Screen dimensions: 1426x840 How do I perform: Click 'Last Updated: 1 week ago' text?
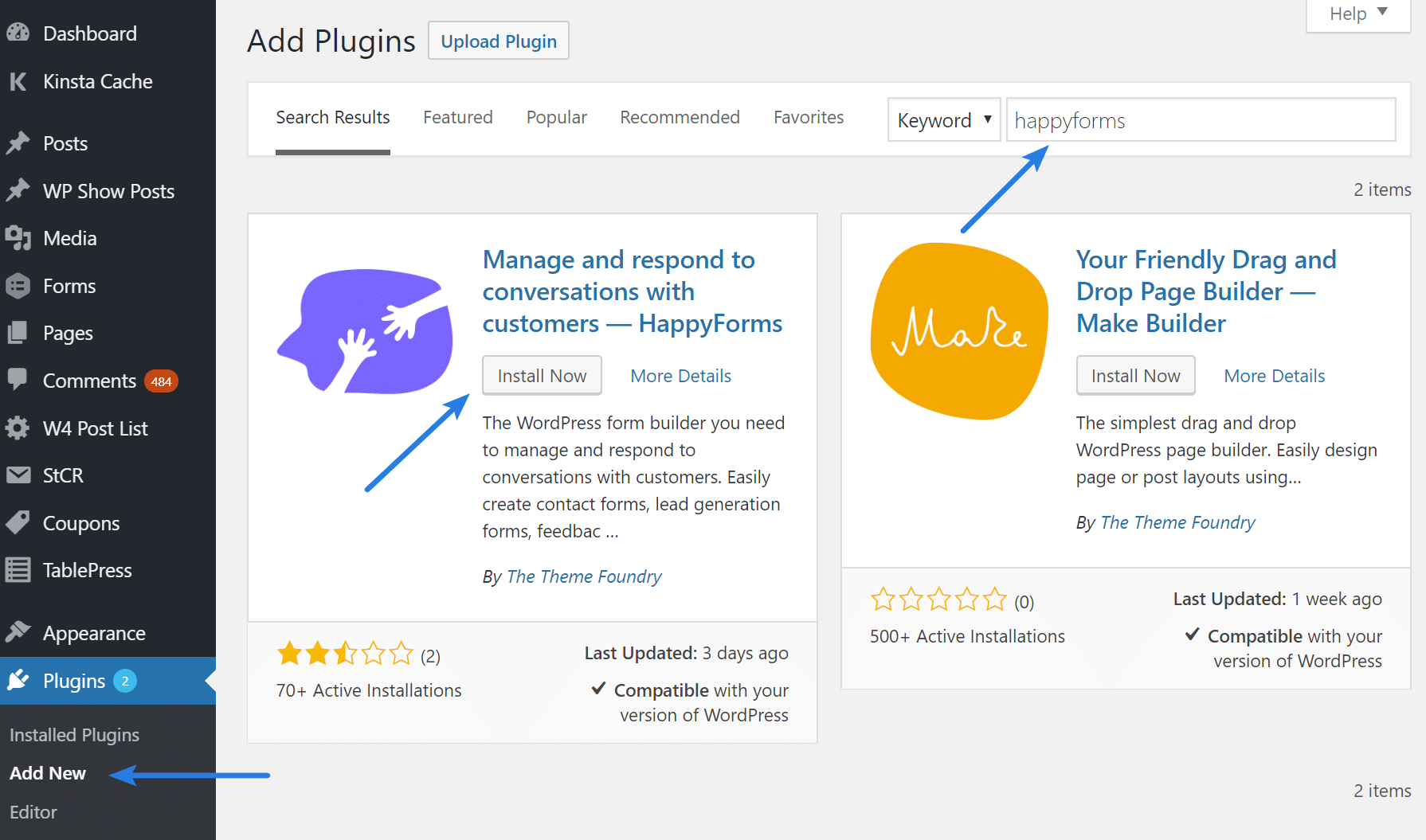[1278, 599]
